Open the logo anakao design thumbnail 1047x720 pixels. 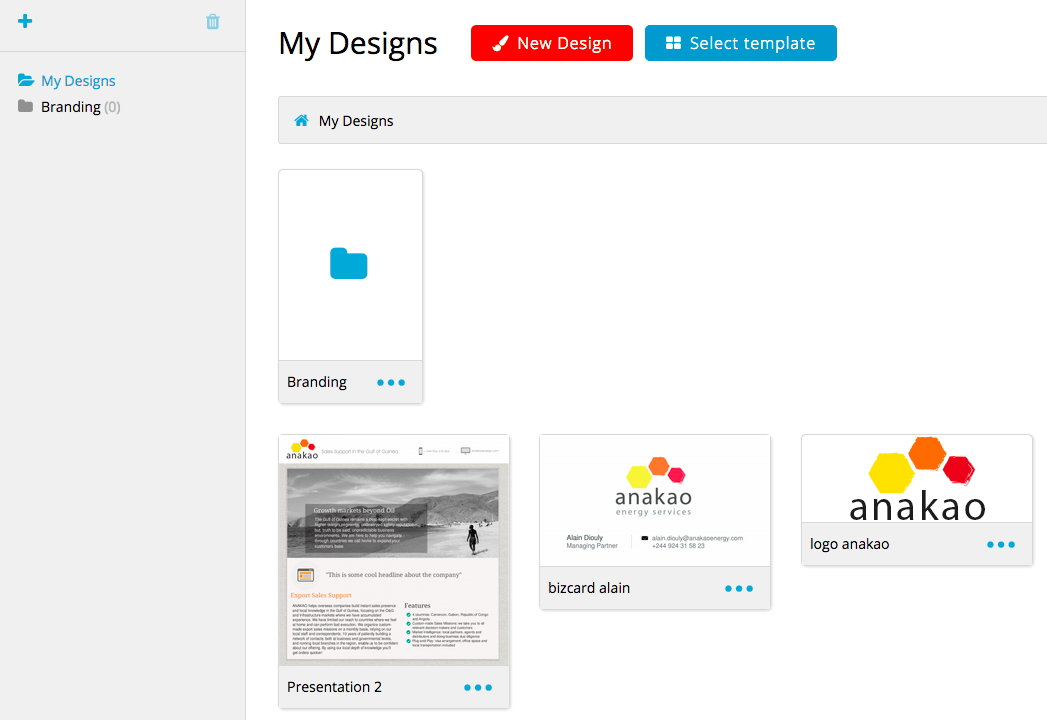click(x=916, y=478)
